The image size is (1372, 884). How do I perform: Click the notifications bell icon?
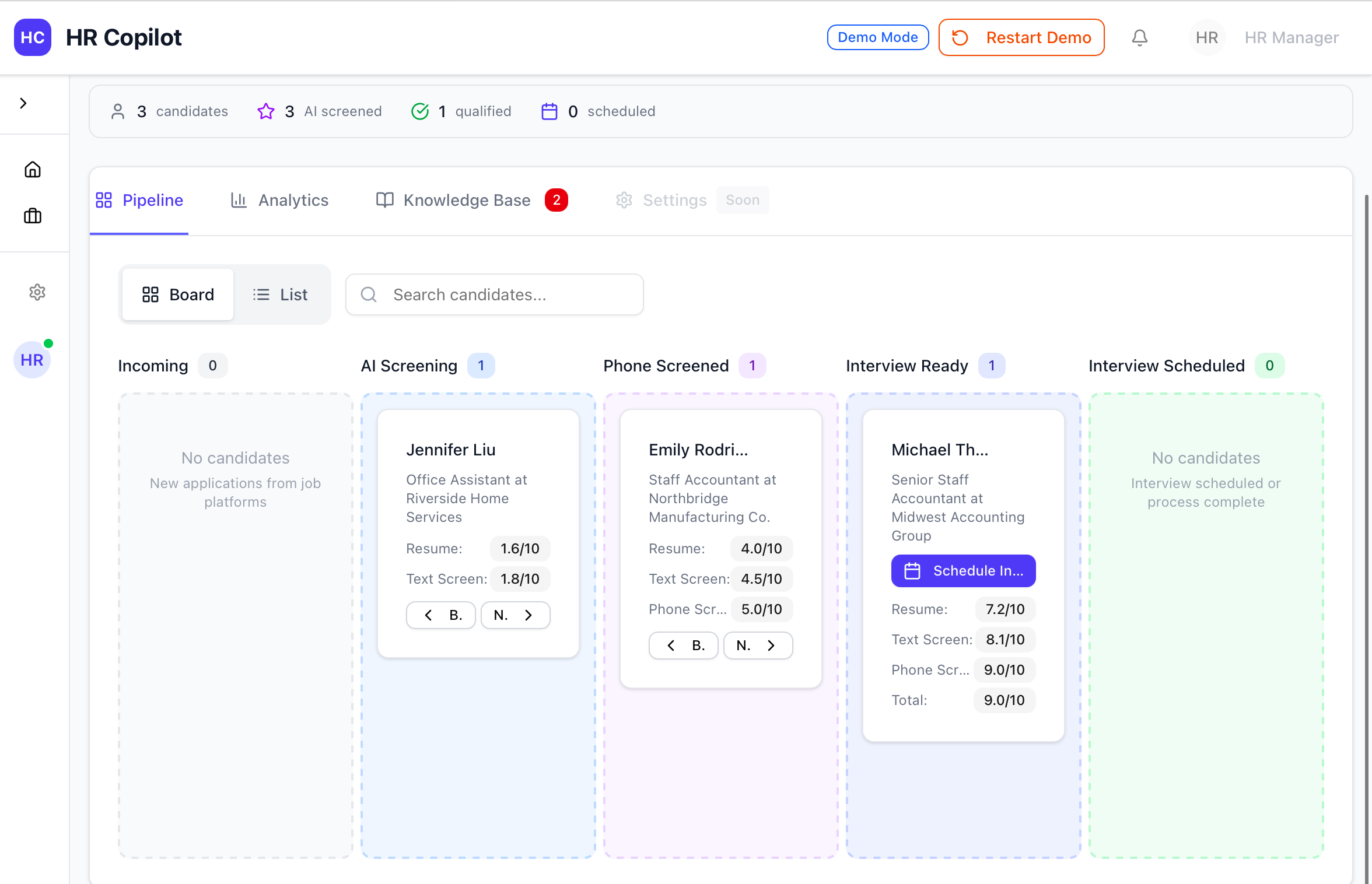1139,38
